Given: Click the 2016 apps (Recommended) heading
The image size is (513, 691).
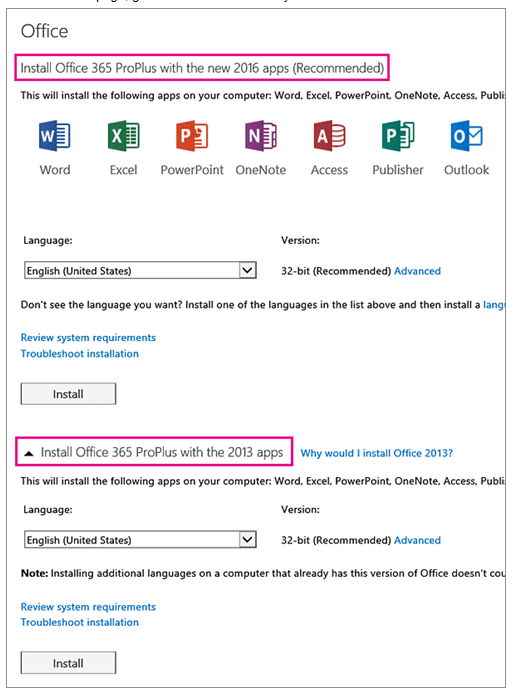Looking at the screenshot, I should tap(202, 68).
